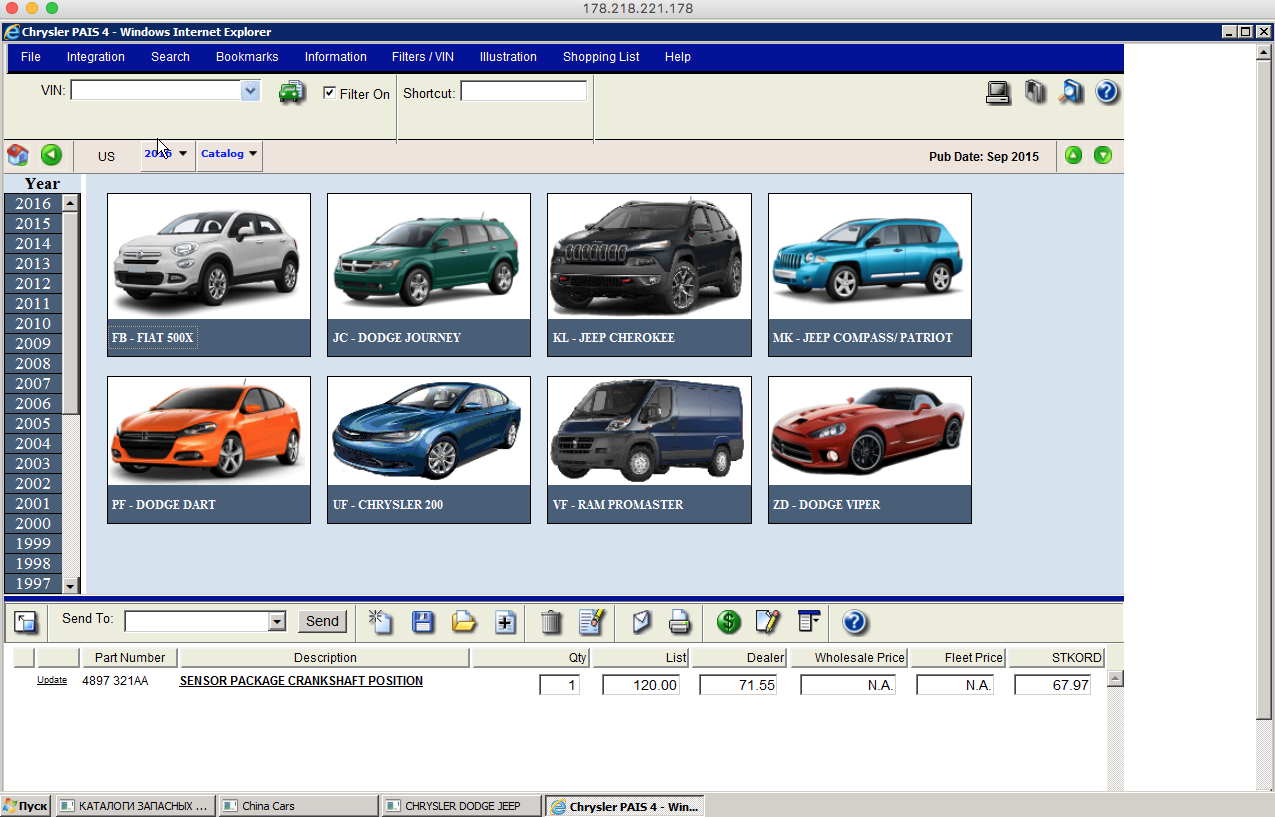Click the magnifier search icon at top right

coord(1071,93)
